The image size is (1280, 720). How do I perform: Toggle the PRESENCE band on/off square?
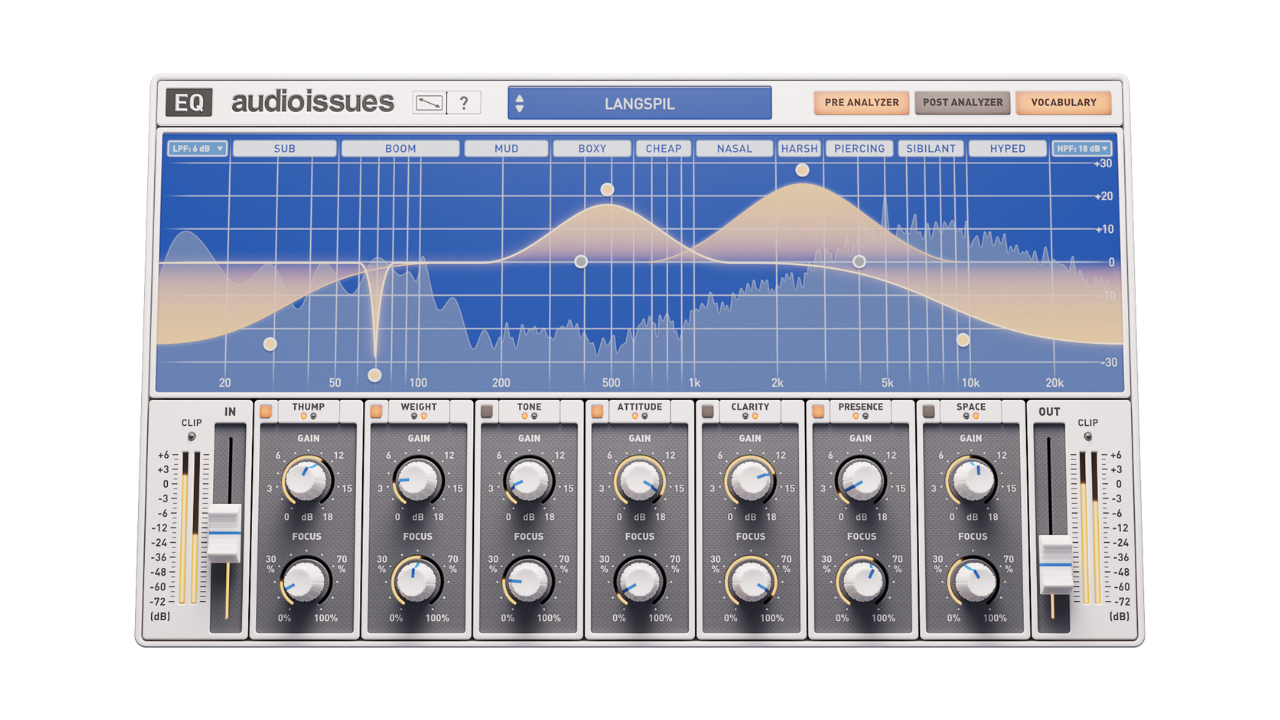(818, 411)
